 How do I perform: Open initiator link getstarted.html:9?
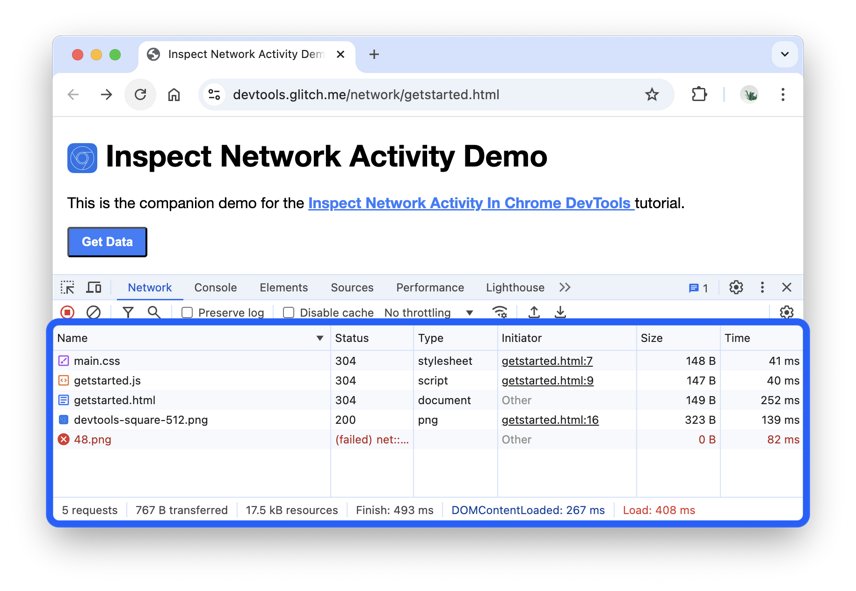click(x=547, y=380)
